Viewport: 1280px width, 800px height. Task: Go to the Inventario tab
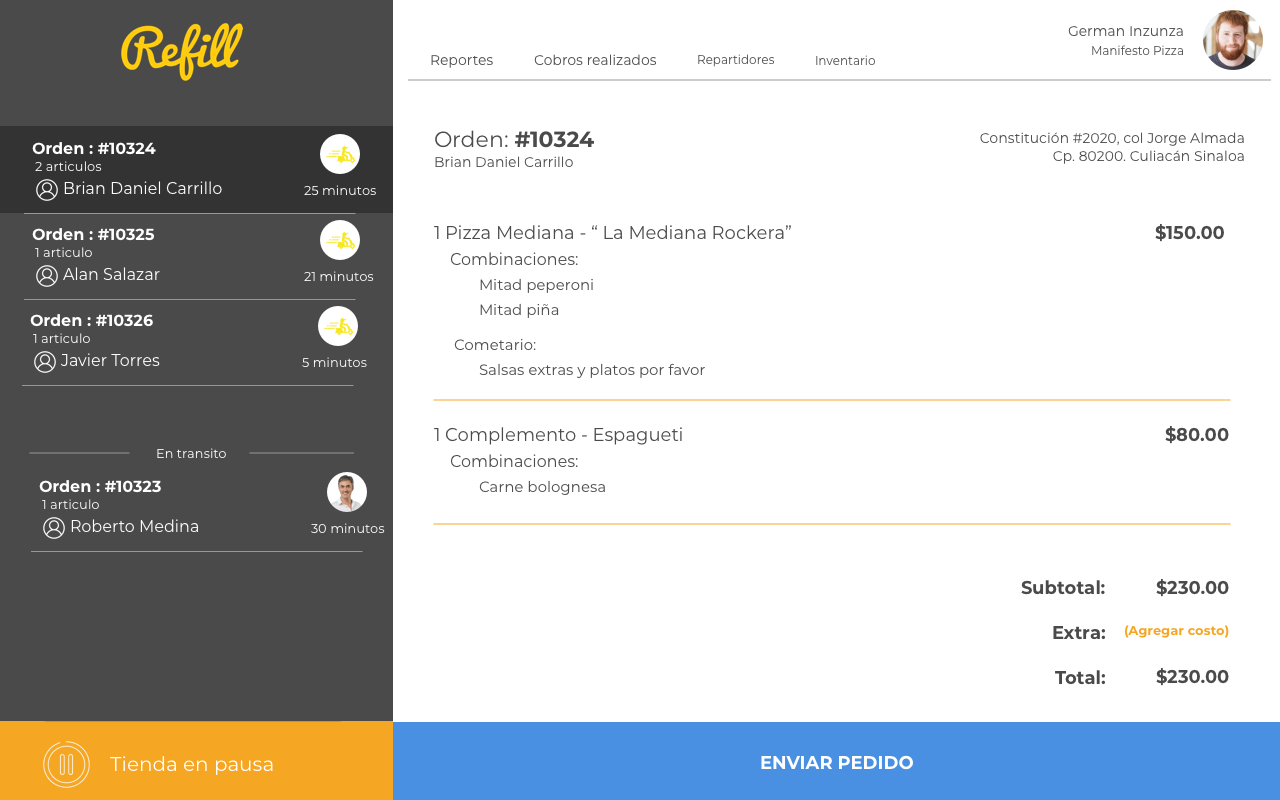coord(845,61)
